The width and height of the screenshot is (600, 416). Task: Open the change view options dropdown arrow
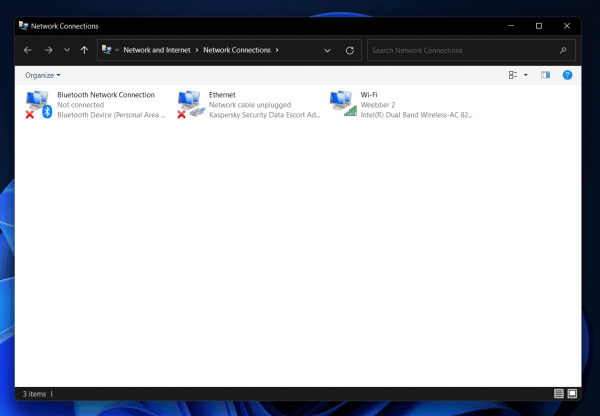click(x=525, y=75)
